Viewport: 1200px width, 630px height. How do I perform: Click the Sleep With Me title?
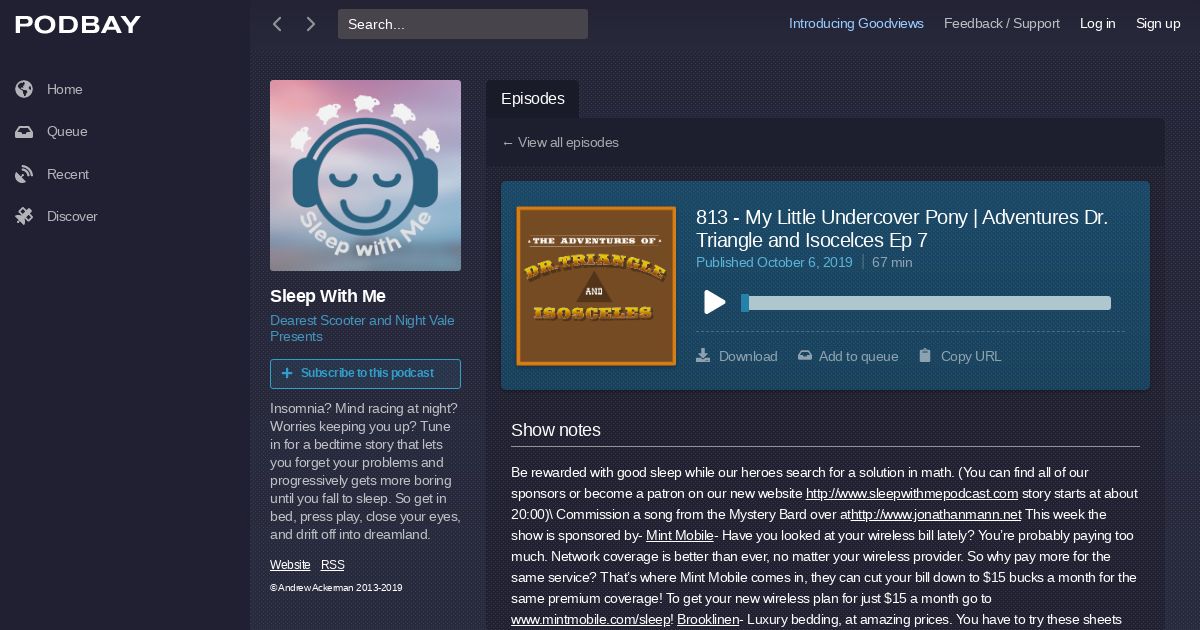click(328, 296)
